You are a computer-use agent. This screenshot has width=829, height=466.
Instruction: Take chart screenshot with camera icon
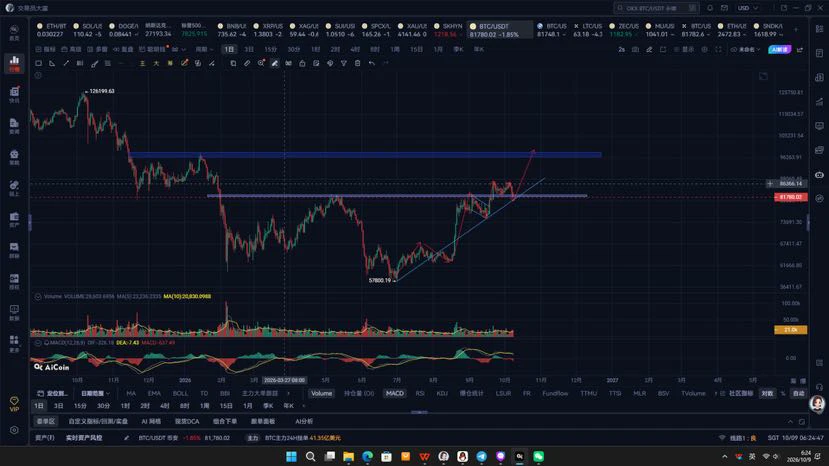[635, 49]
